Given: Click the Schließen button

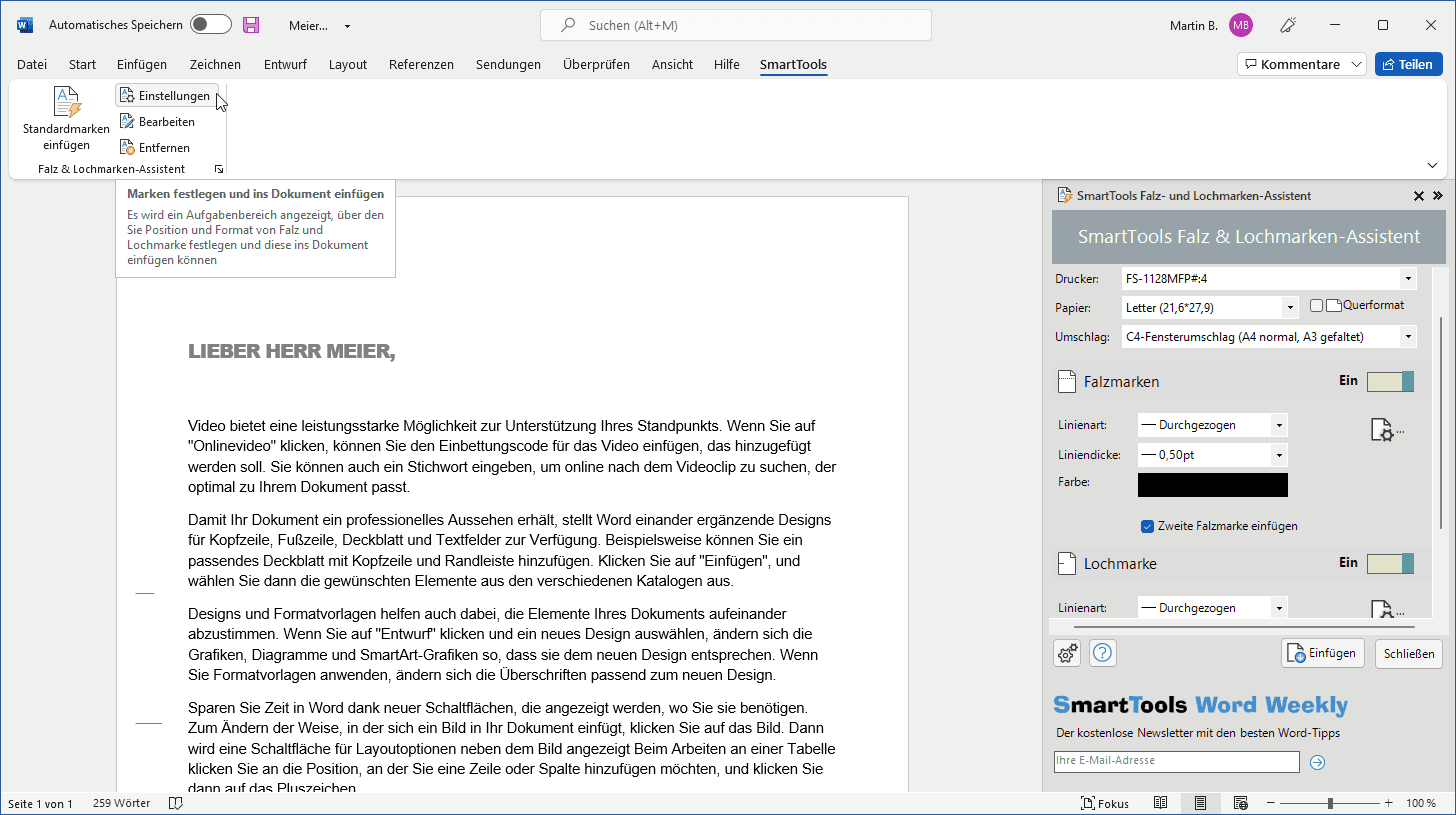Looking at the screenshot, I should click(x=1408, y=654).
